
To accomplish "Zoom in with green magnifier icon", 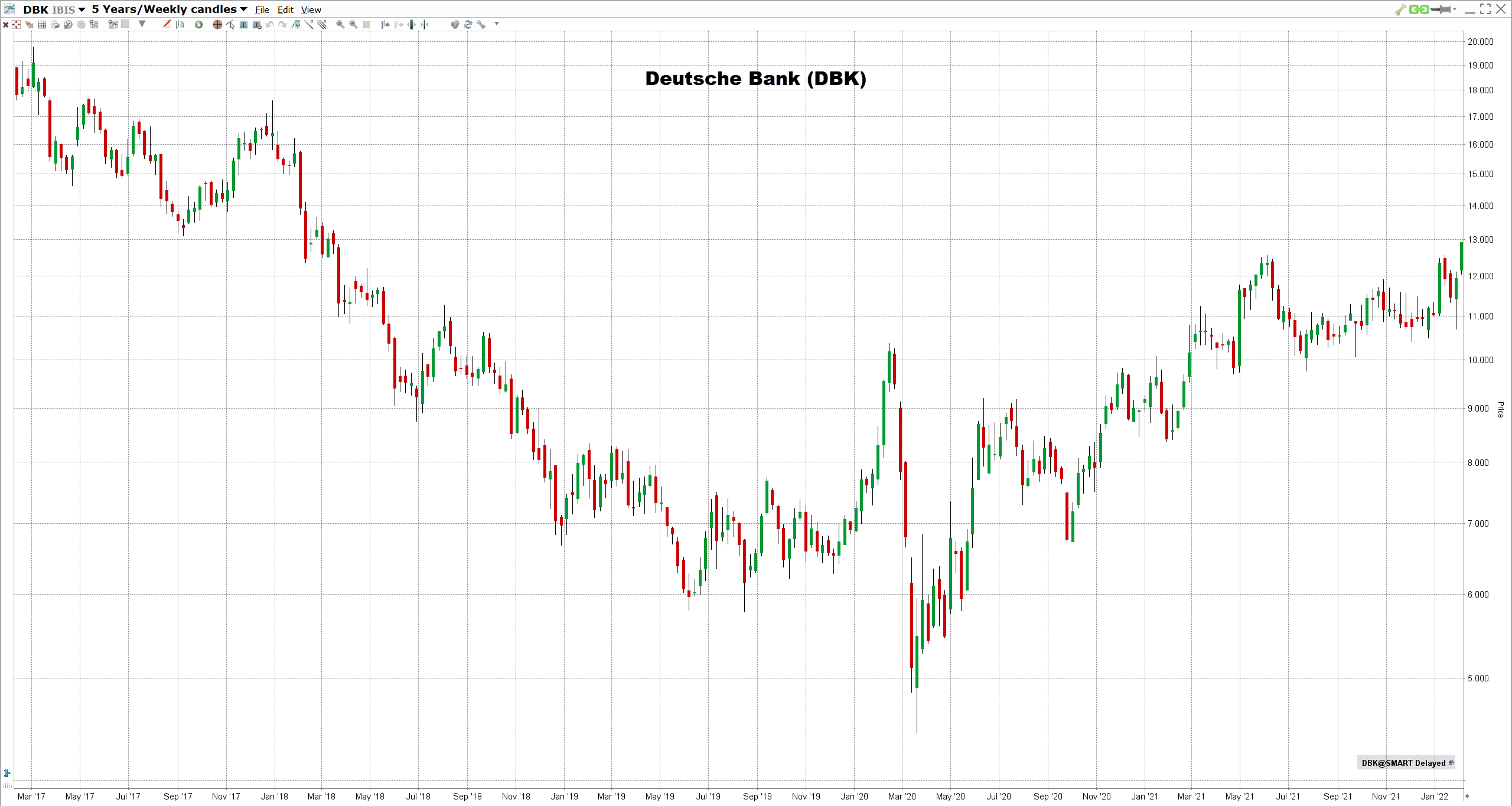I will [x=340, y=24].
